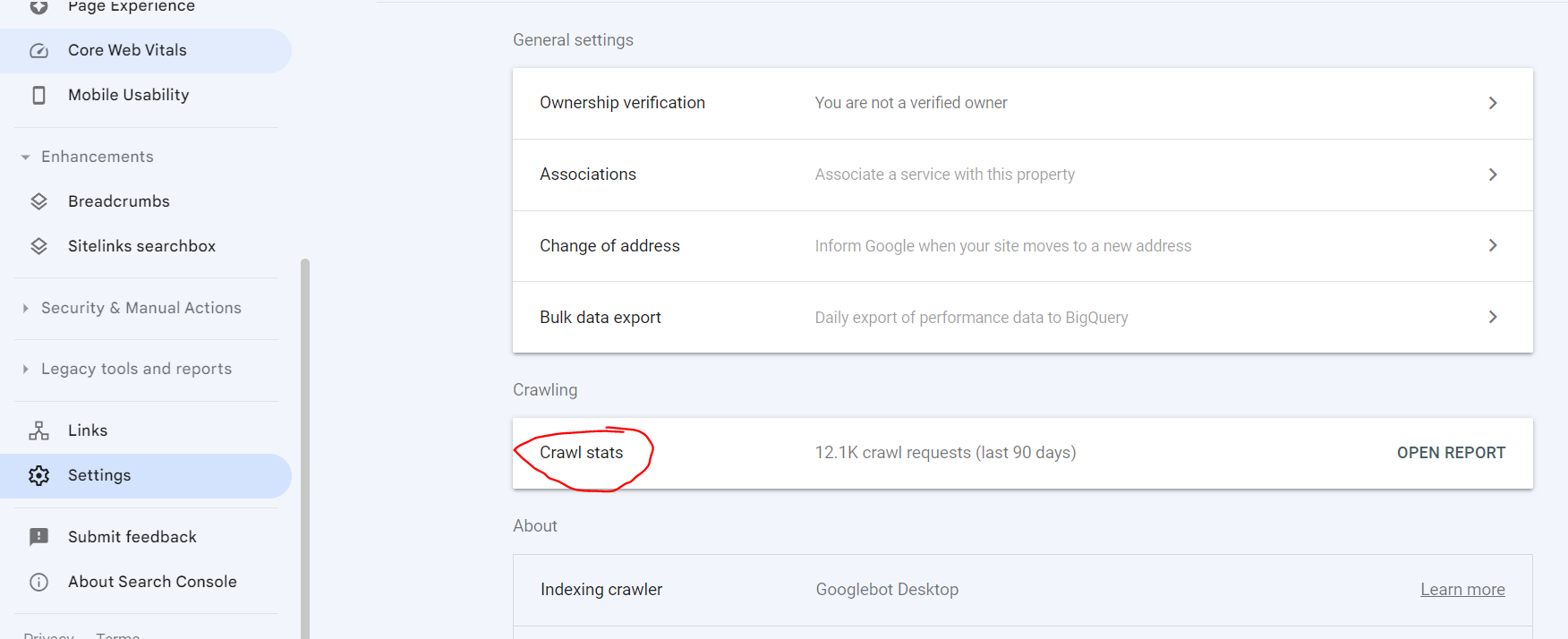Open About Search Console
The width and height of the screenshot is (1568, 639).
146,582
